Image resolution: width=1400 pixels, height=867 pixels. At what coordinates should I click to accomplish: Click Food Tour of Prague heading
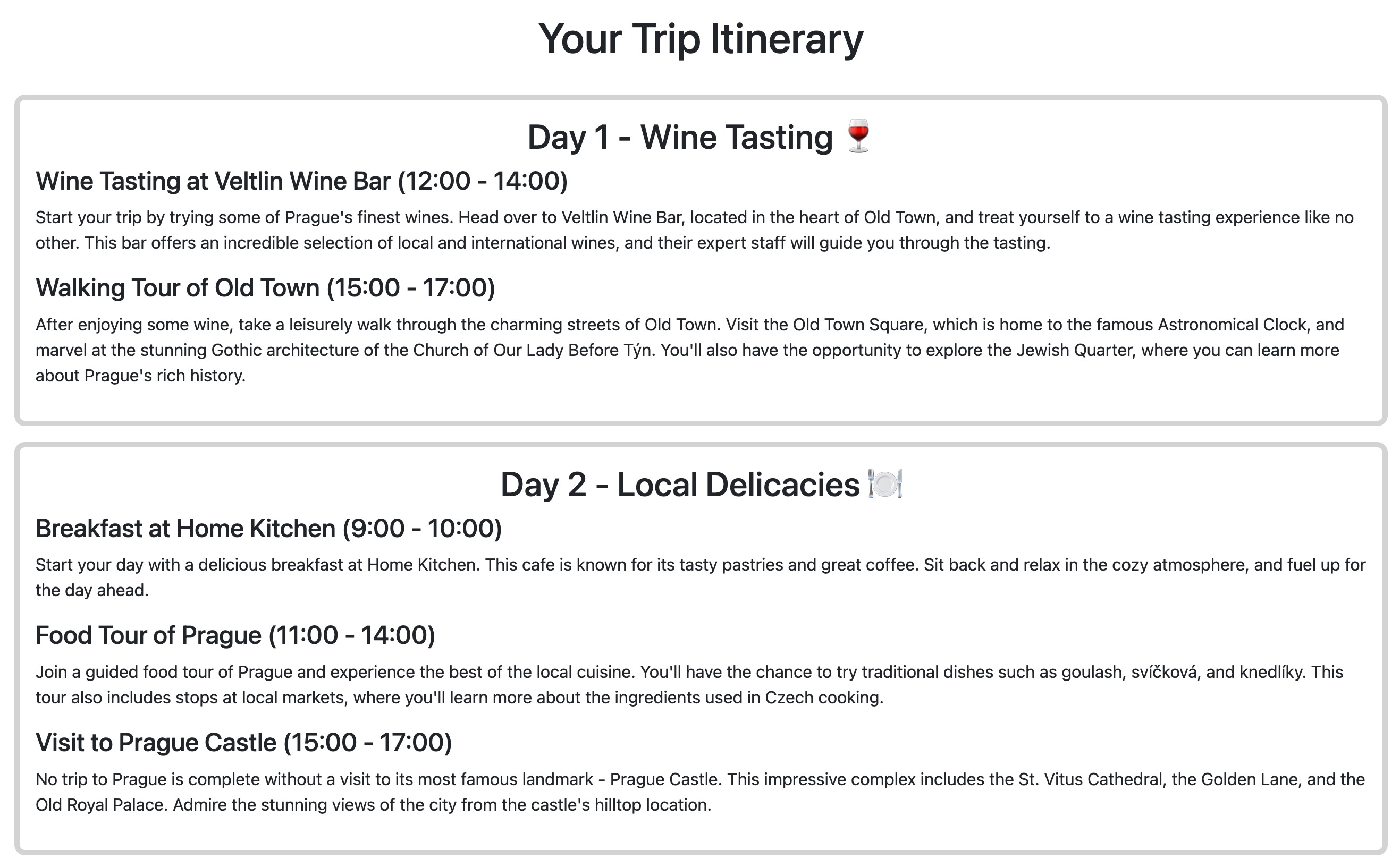click(235, 635)
